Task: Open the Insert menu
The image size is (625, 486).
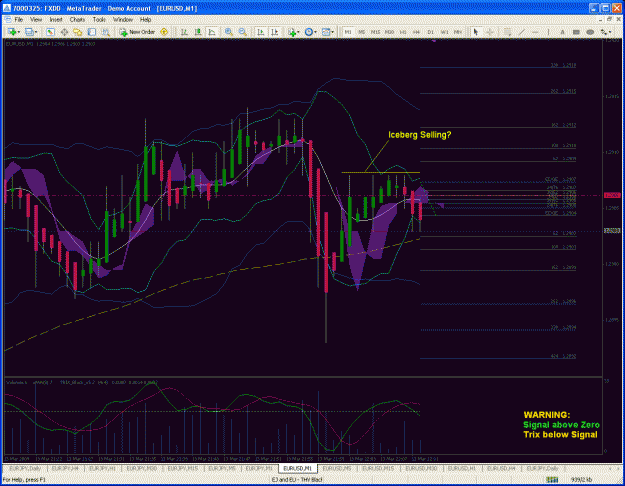Action: pos(56,19)
